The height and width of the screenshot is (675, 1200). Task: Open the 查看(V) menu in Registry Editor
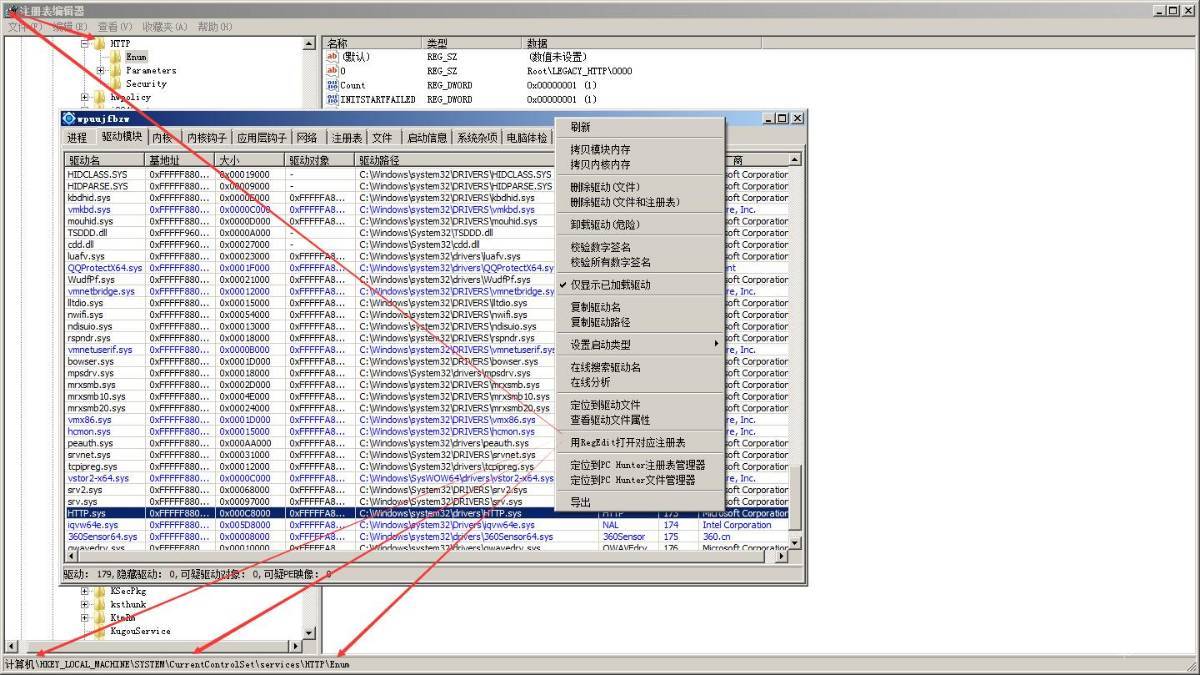(114, 27)
